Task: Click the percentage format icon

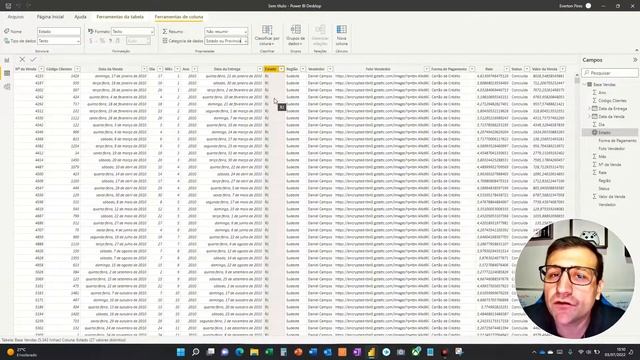Action: (102, 41)
